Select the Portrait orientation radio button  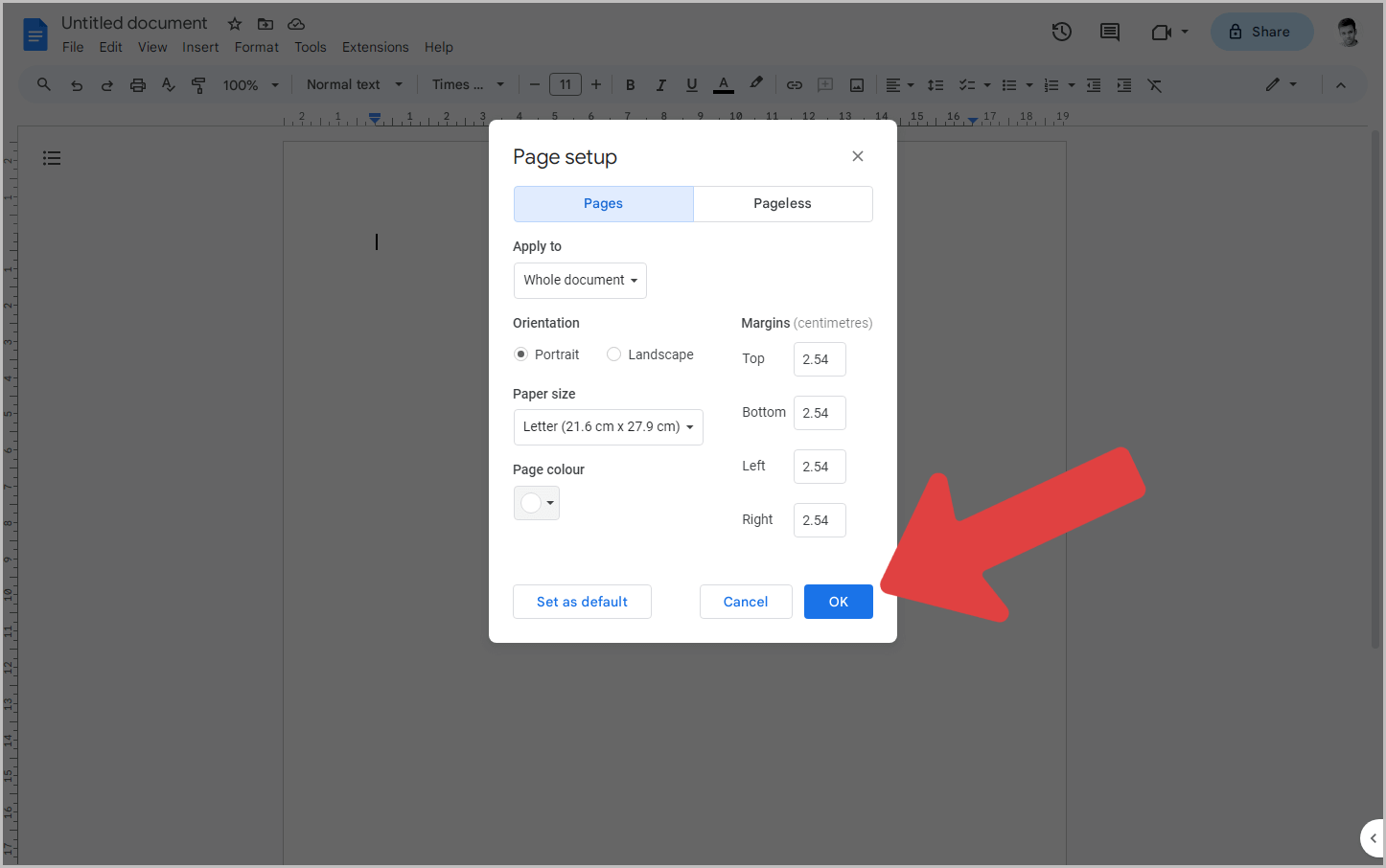click(x=520, y=354)
